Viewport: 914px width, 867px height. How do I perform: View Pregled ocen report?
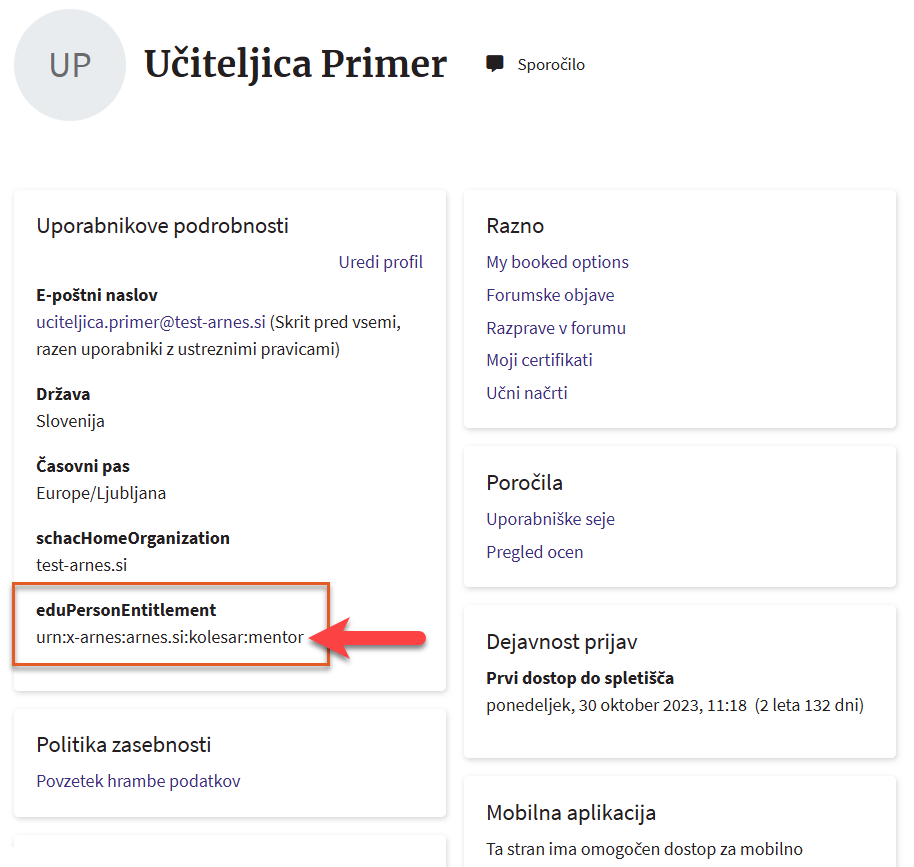[535, 552]
